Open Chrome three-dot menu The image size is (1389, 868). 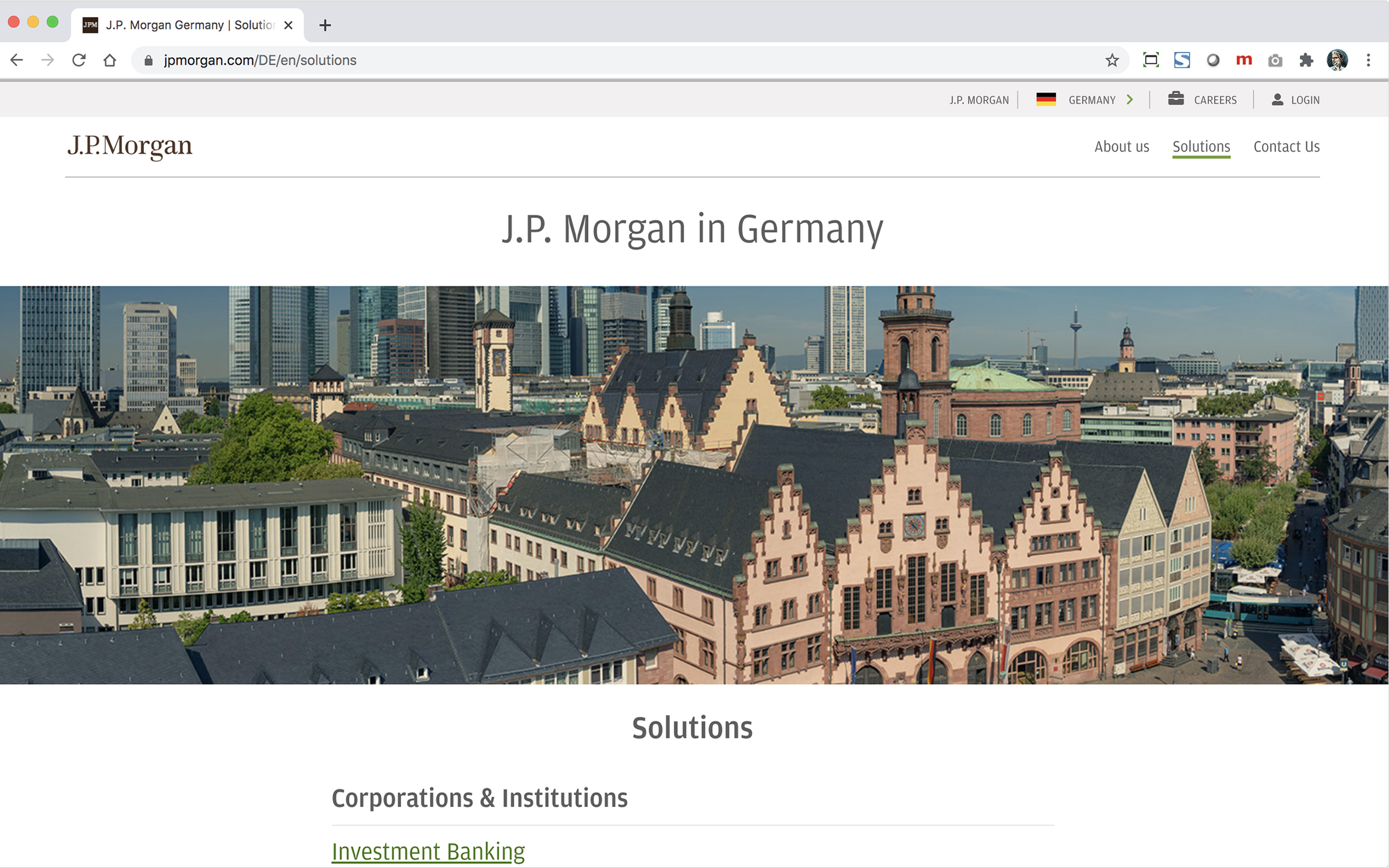tap(1368, 60)
